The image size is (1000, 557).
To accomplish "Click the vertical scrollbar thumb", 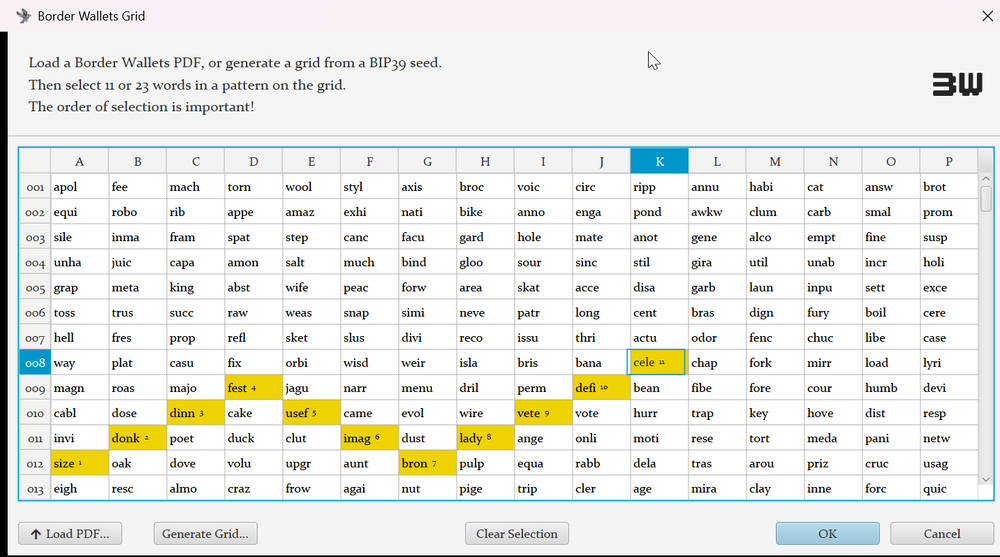I will pyautogui.click(x=985, y=198).
